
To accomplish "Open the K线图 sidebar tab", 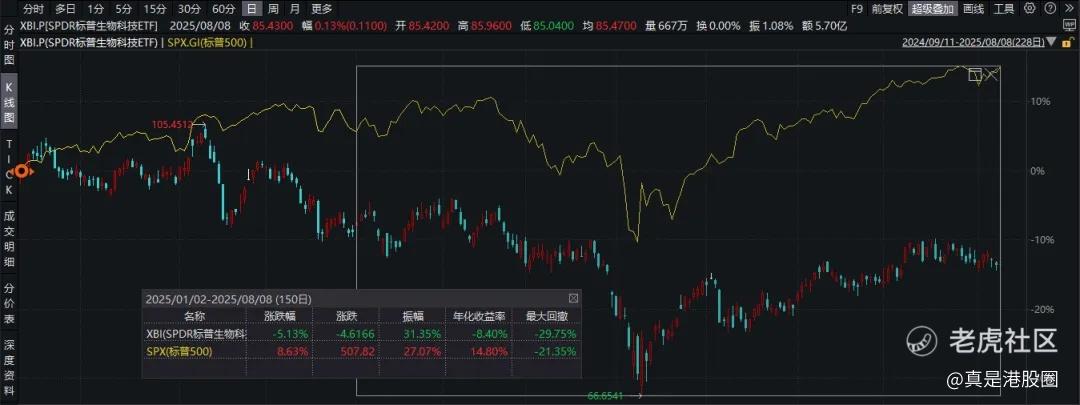I will pos(10,102).
